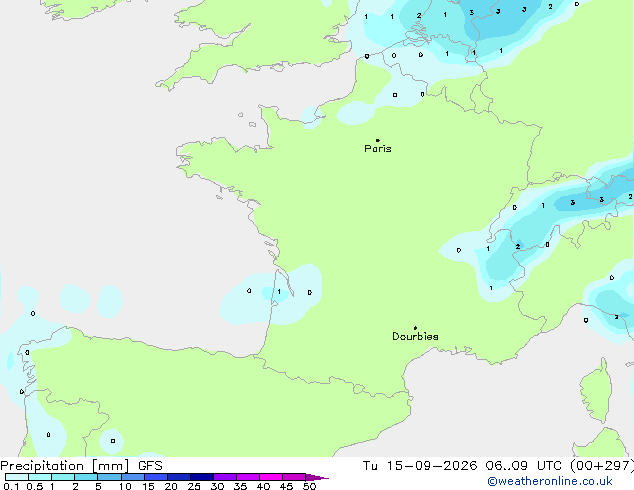Select the 0.1 mm lightest legend swatch

(17, 477)
